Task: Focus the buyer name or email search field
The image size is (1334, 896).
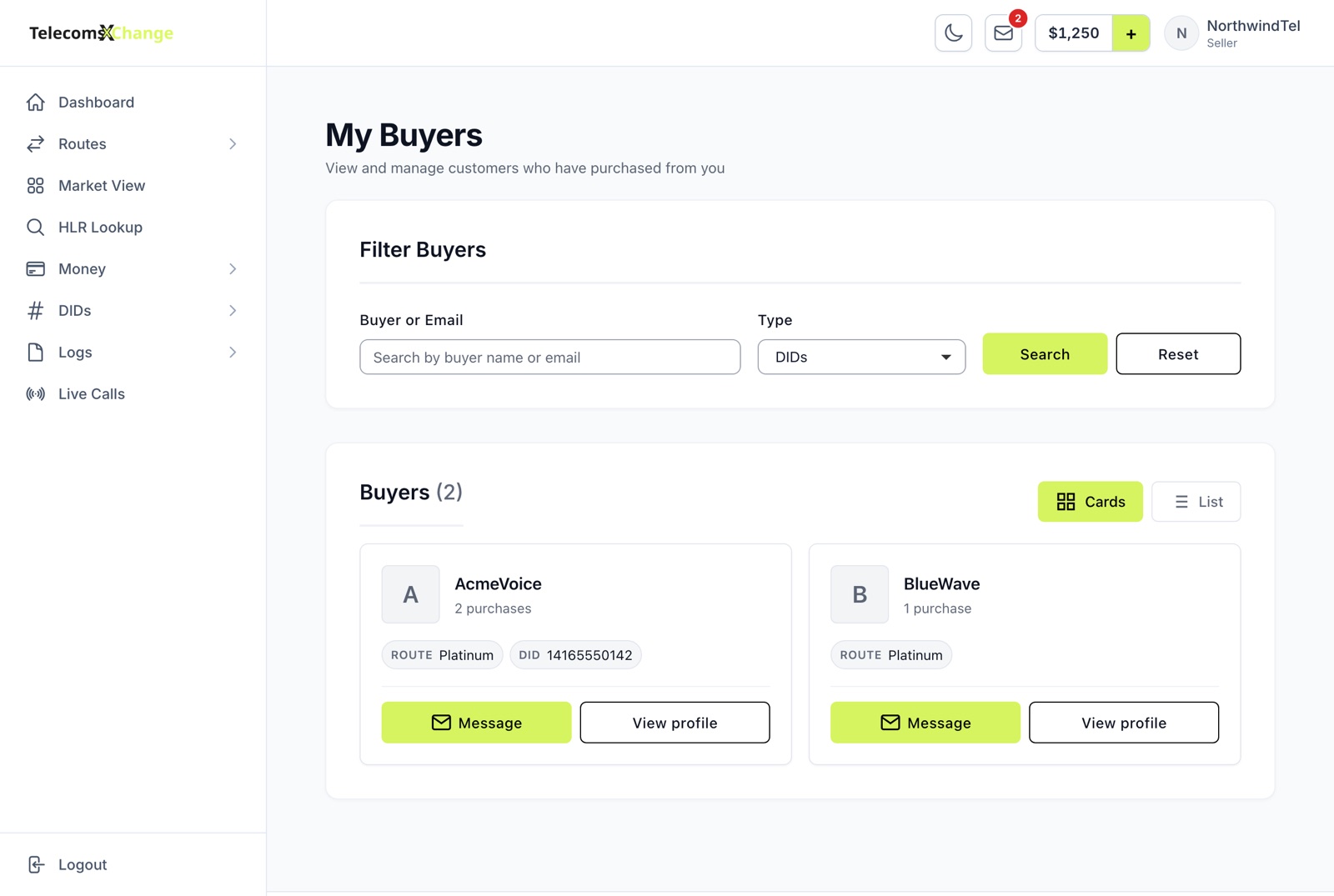Action: 550,357
